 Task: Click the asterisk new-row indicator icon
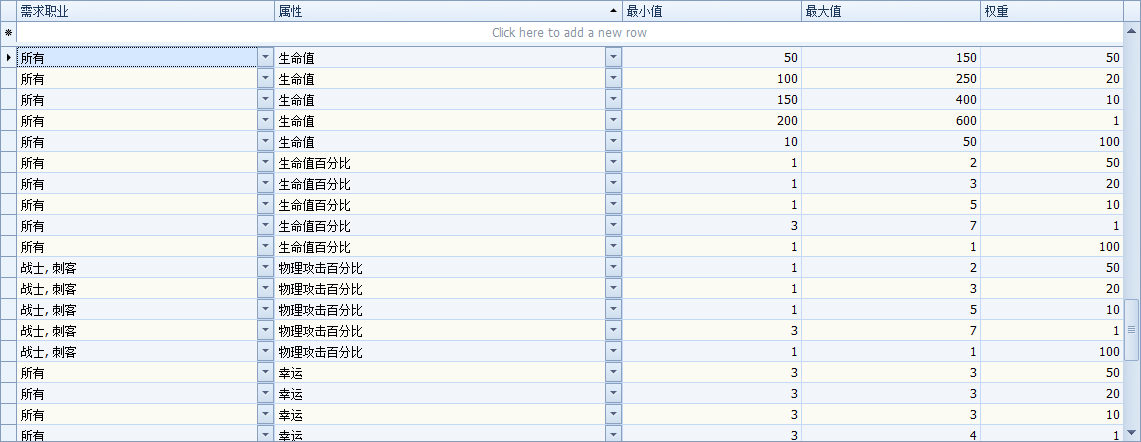point(8,33)
